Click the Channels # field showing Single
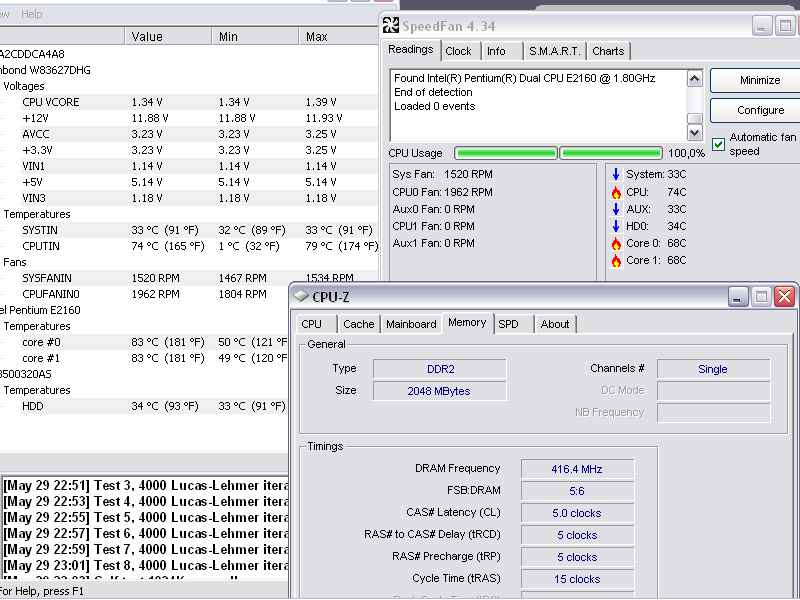 [713, 369]
